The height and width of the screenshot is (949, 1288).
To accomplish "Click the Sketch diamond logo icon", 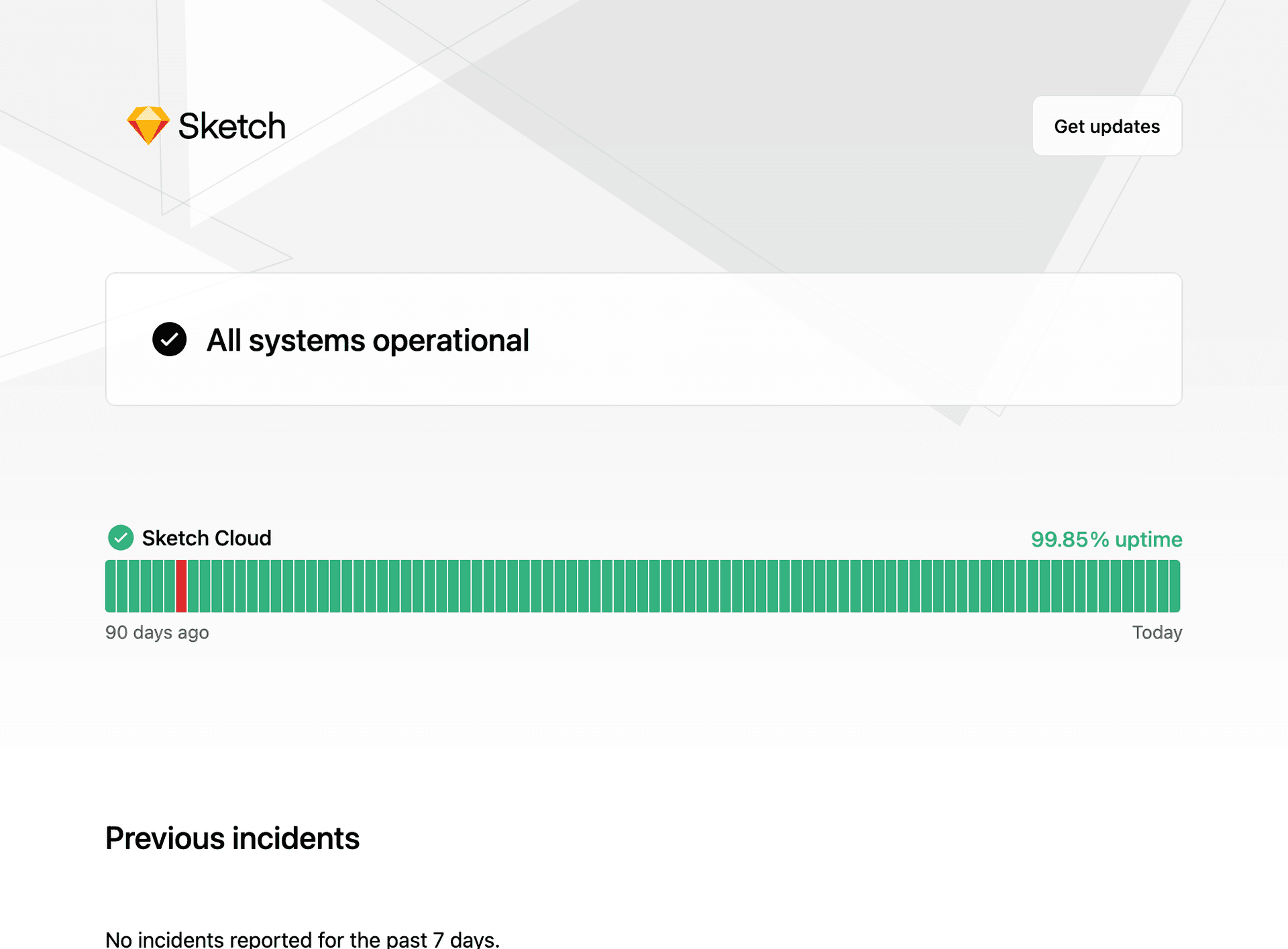I will point(148,125).
